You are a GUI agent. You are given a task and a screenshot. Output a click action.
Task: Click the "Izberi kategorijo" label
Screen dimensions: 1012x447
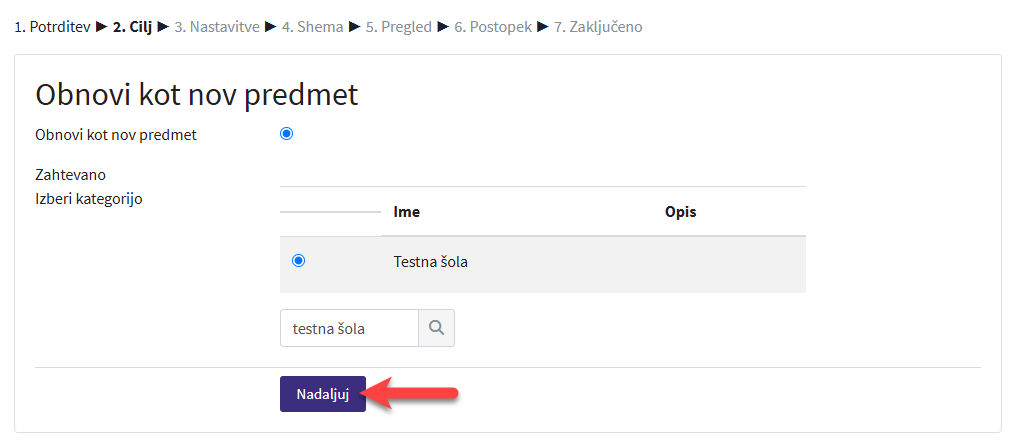(x=89, y=198)
